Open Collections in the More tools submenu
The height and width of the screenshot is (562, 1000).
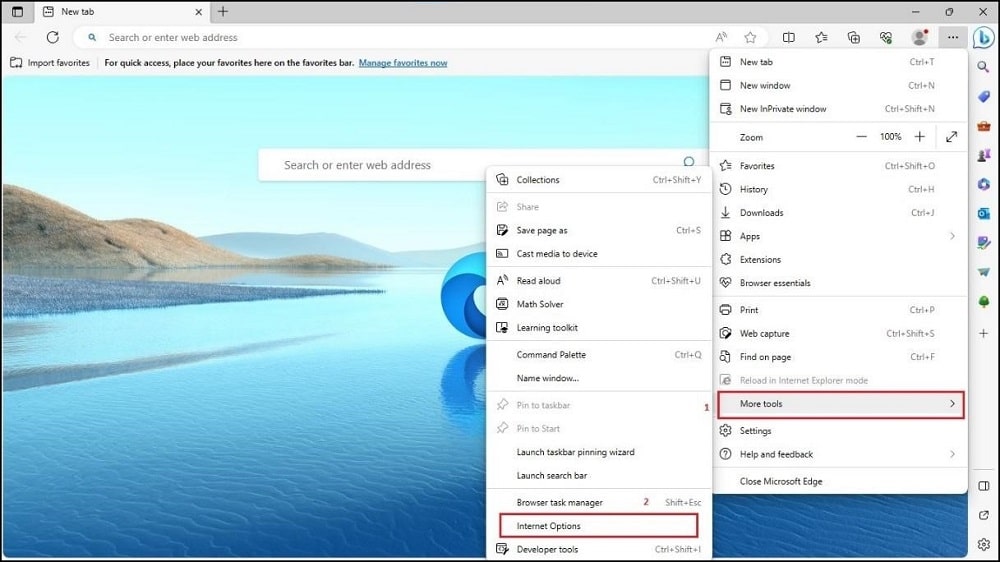point(599,180)
